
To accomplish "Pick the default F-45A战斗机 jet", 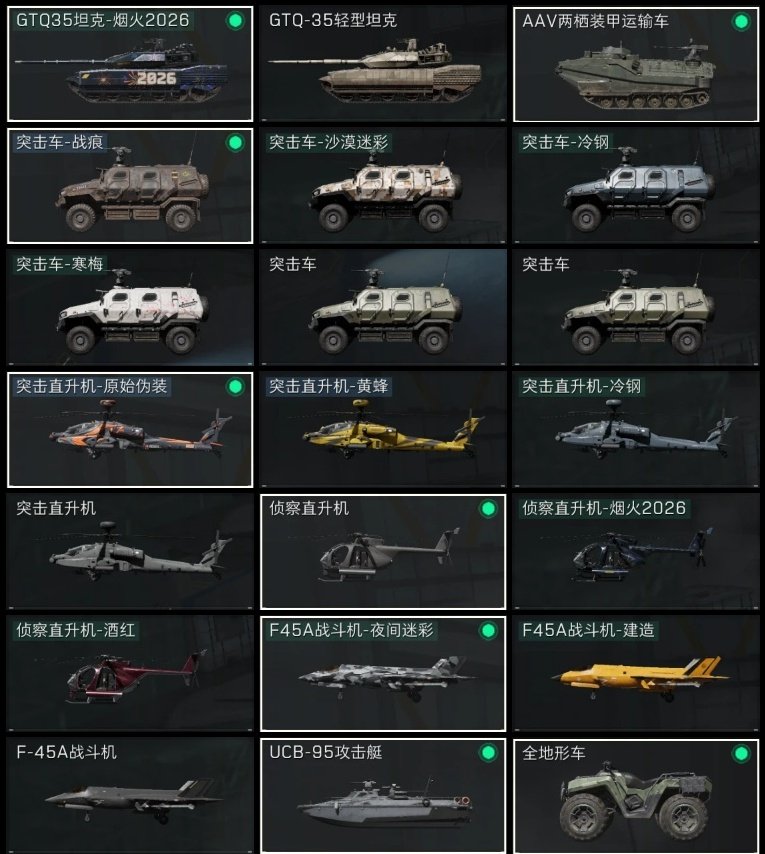I will pos(130,796).
